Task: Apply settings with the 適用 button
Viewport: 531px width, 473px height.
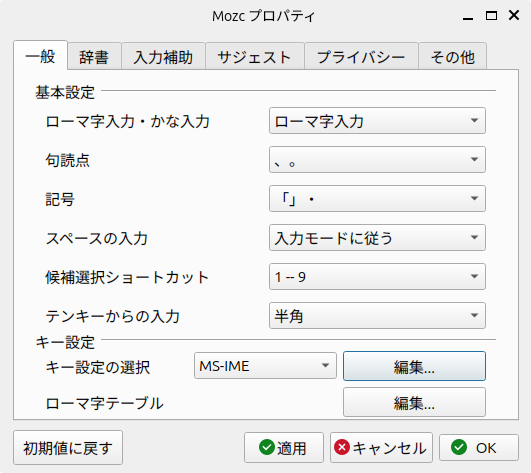Action: [284, 448]
